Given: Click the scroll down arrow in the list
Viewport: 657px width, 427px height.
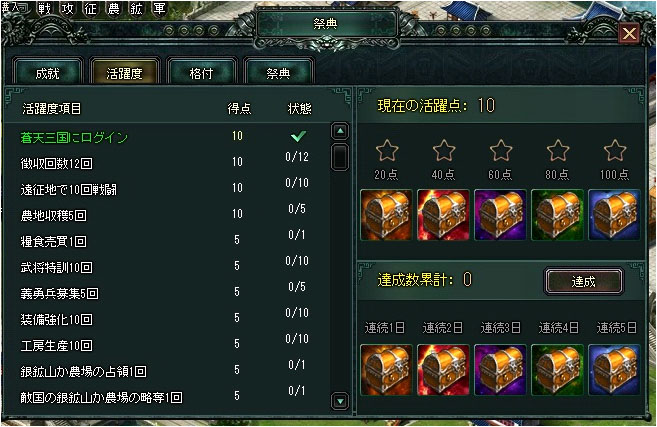Looking at the screenshot, I should tap(340, 401).
